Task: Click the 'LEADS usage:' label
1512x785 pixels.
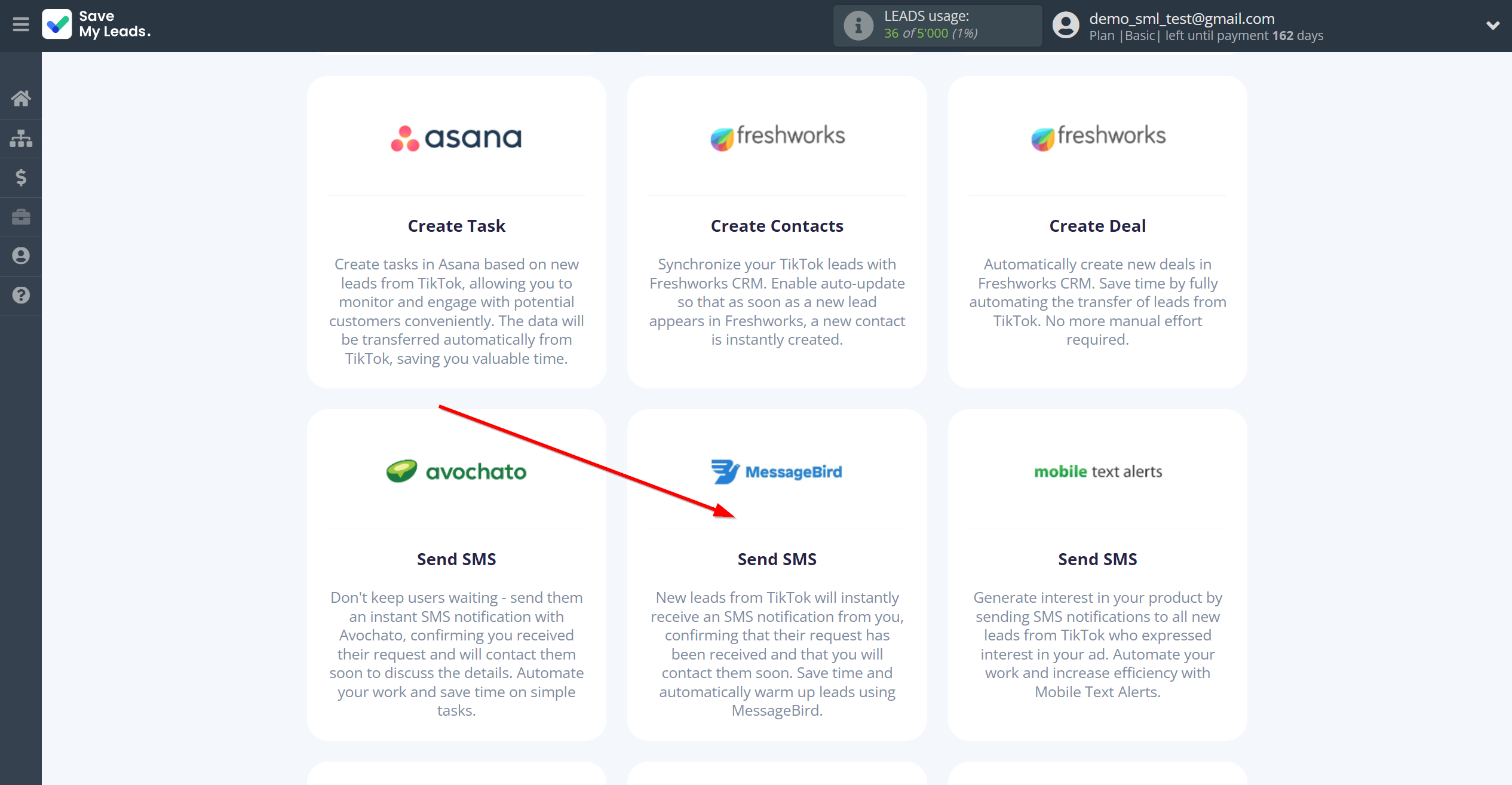Action: tap(927, 16)
